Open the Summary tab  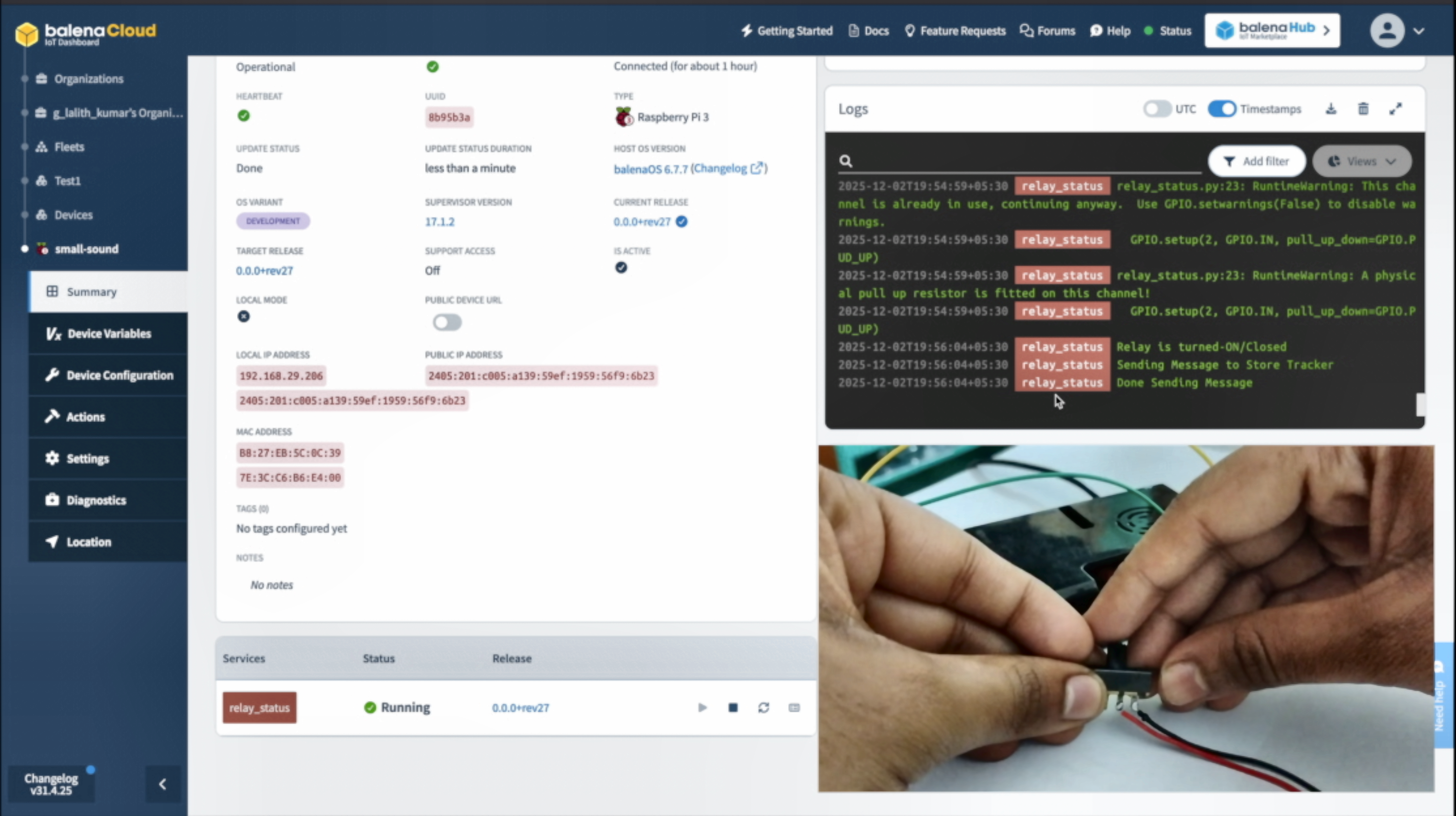point(108,292)
